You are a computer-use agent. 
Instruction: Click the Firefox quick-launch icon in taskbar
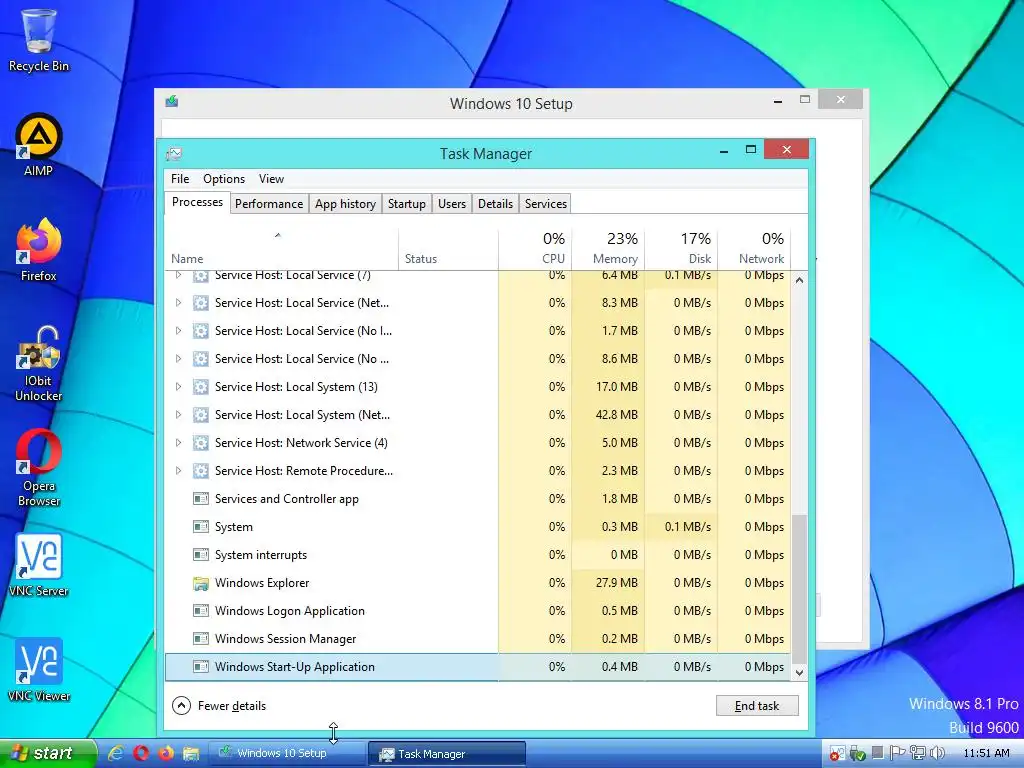click(166, 753)
